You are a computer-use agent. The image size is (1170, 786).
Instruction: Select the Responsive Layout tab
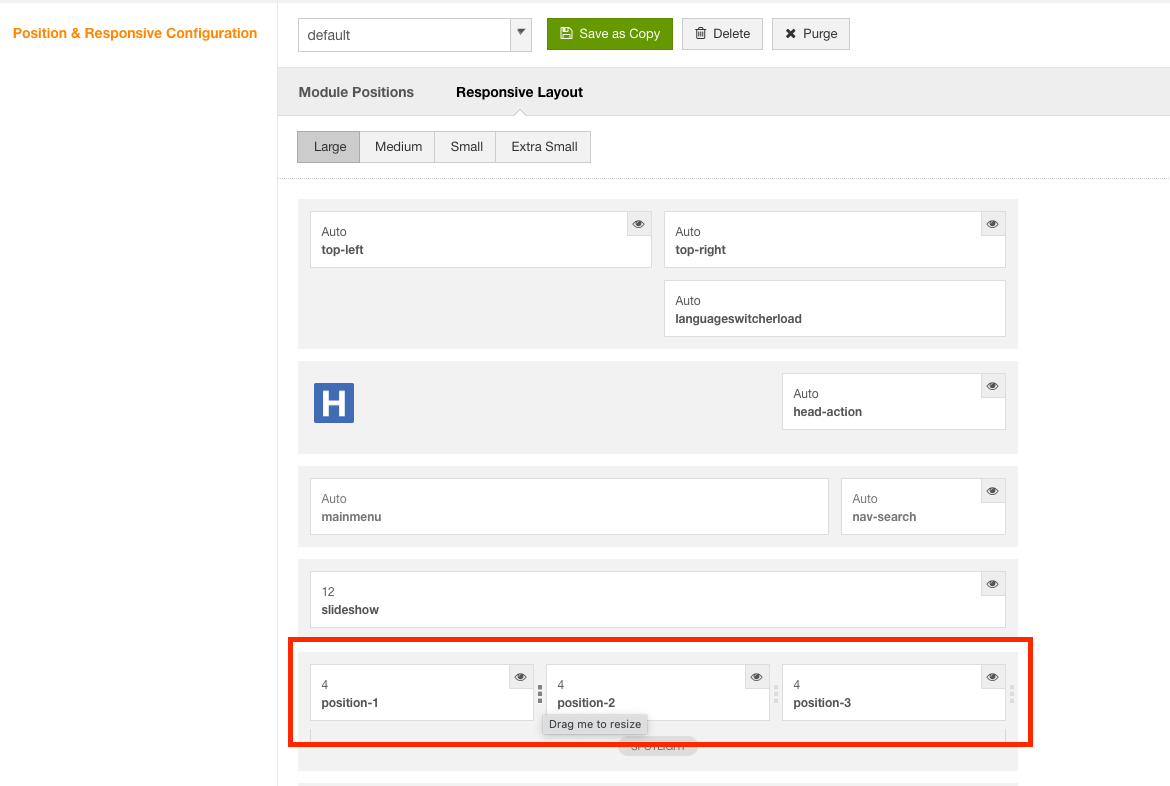point(519,92)
